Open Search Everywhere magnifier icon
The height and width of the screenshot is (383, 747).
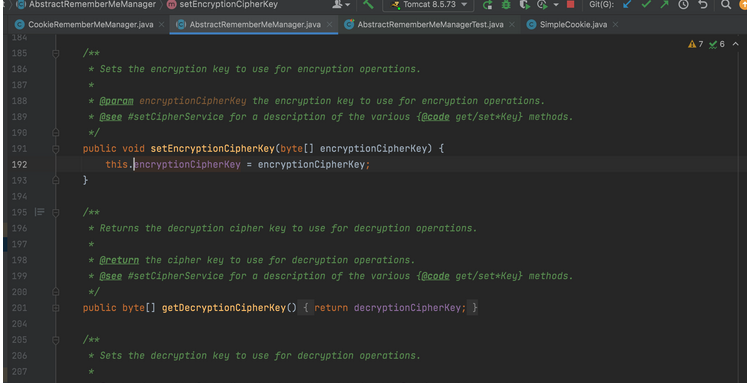pyautogui.click(x=726, y=5)
